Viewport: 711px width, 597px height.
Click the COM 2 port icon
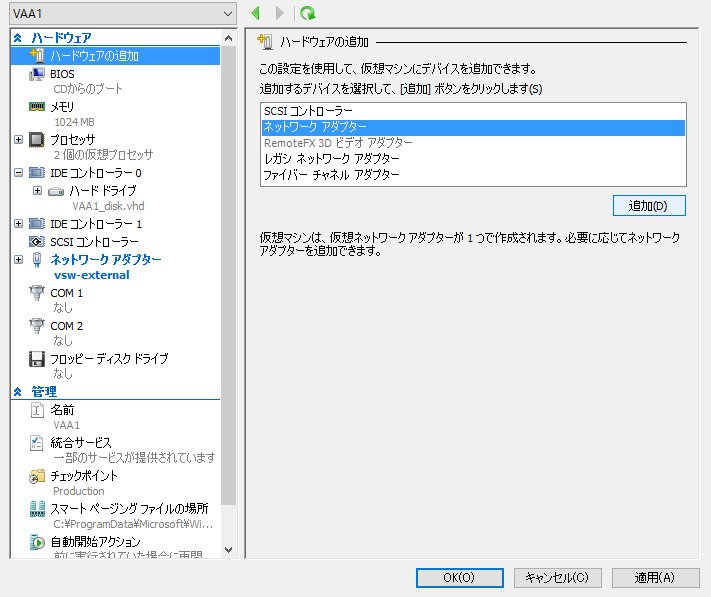point(37,326)
